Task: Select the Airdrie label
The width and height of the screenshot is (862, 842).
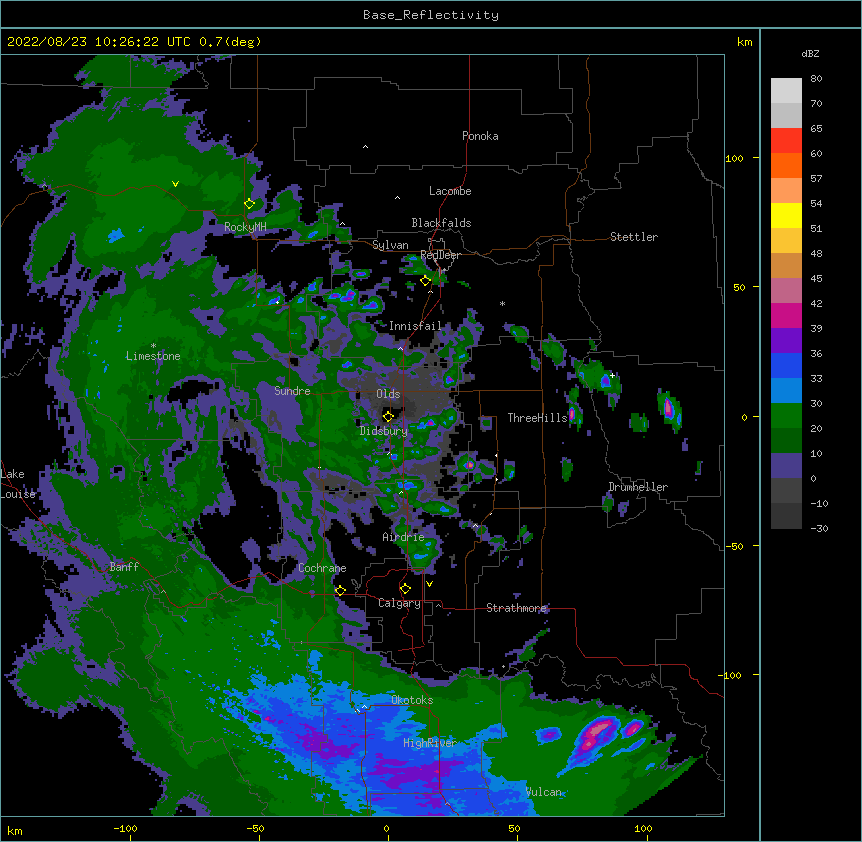Action: coord(403,537)
